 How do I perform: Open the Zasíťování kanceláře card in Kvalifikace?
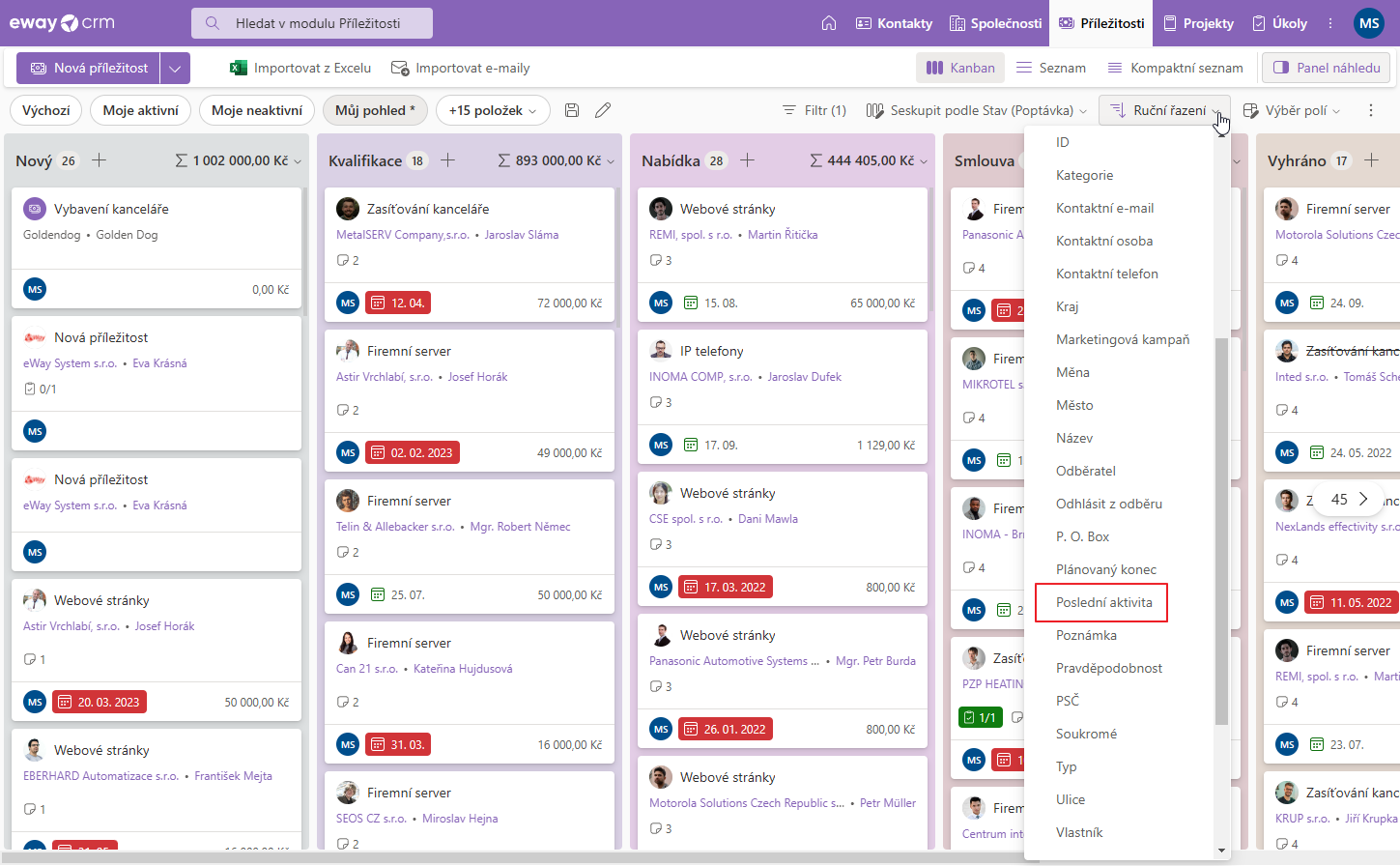click(470, 254)
